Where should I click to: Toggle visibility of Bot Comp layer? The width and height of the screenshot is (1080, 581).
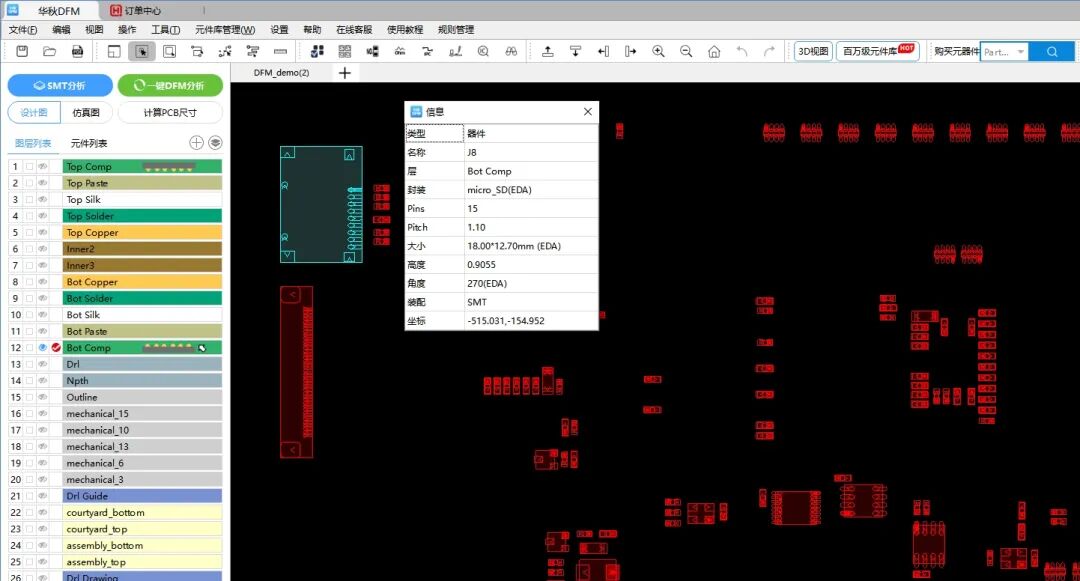[43, 348]
